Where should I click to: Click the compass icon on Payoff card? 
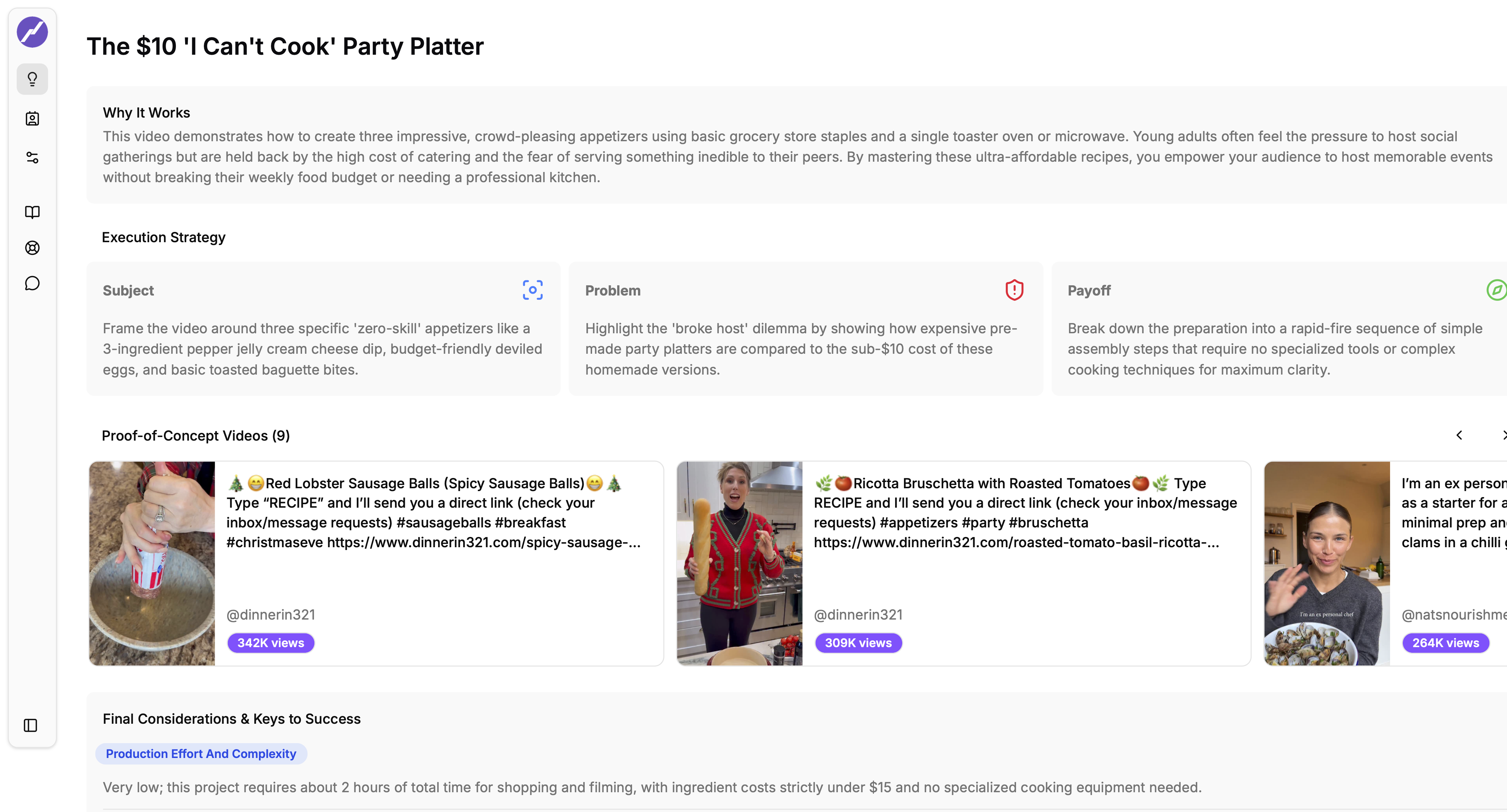1496,290
